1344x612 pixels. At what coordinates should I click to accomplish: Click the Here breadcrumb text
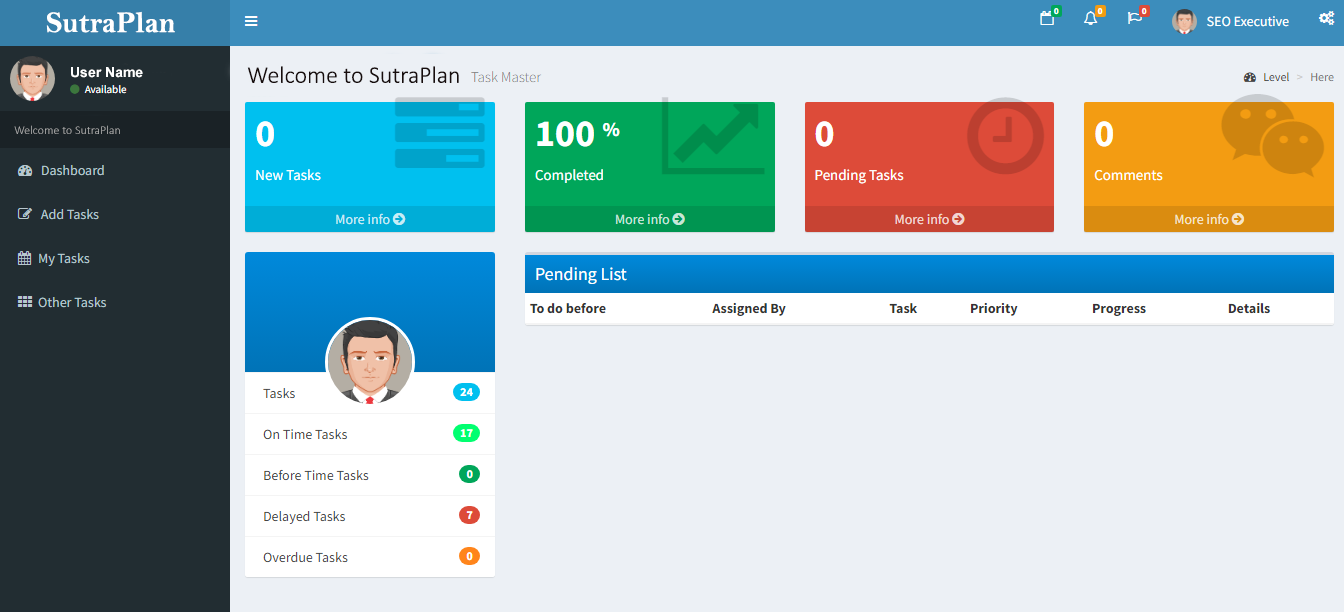pos(1322,77)
